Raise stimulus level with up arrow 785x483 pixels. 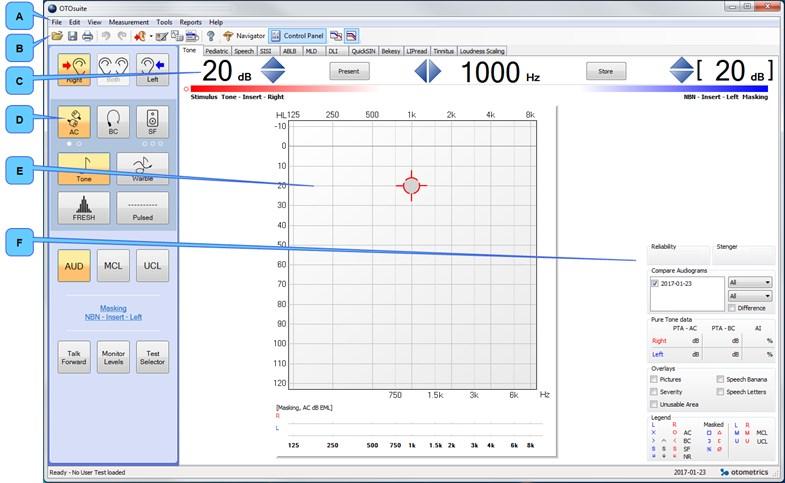point(273,63)
